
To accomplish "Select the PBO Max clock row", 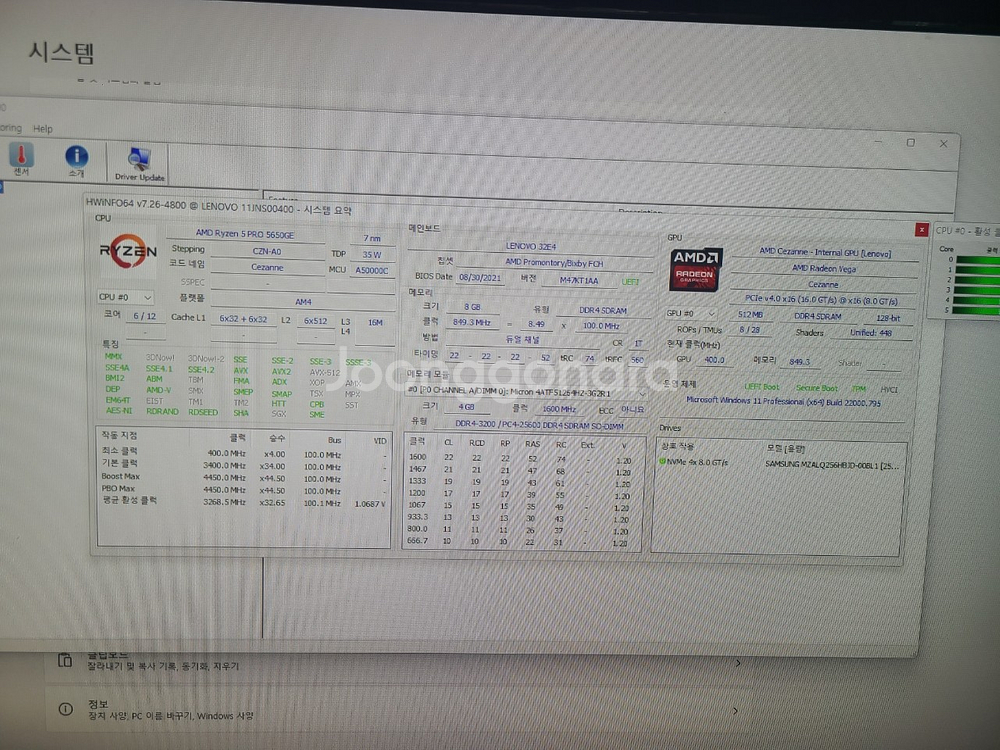I will point(244,489).
